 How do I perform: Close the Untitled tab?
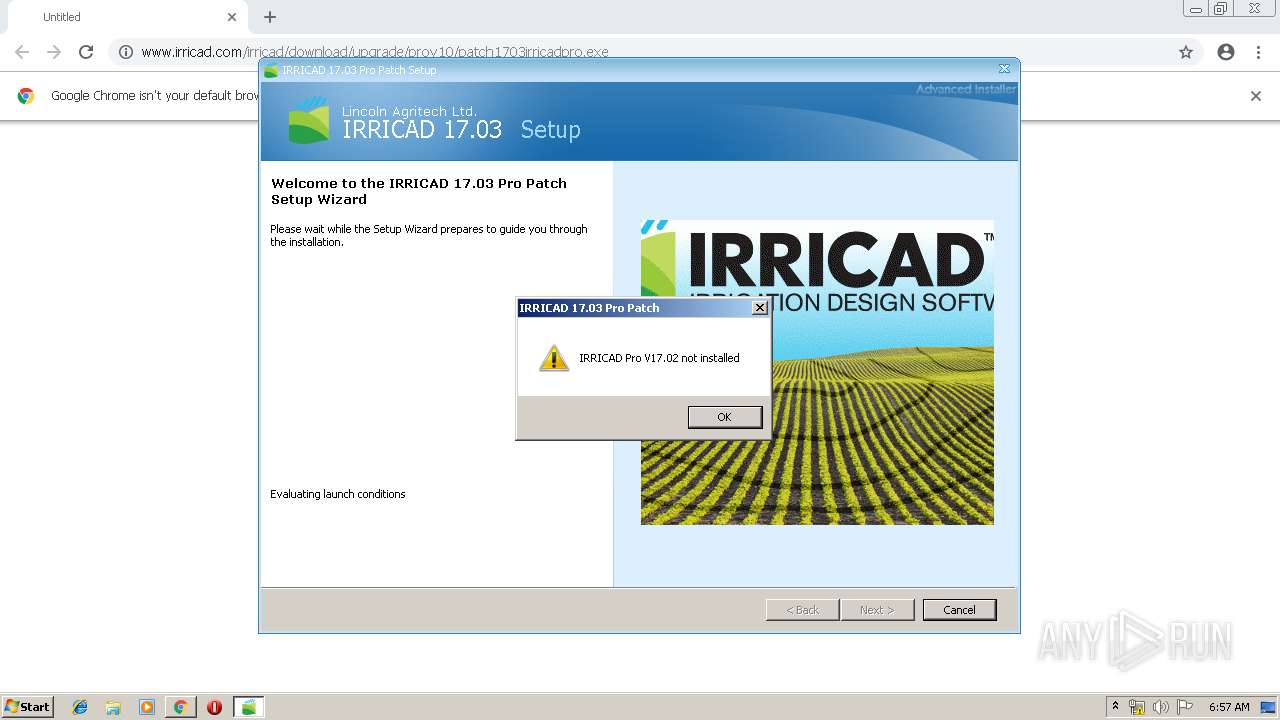232,17
